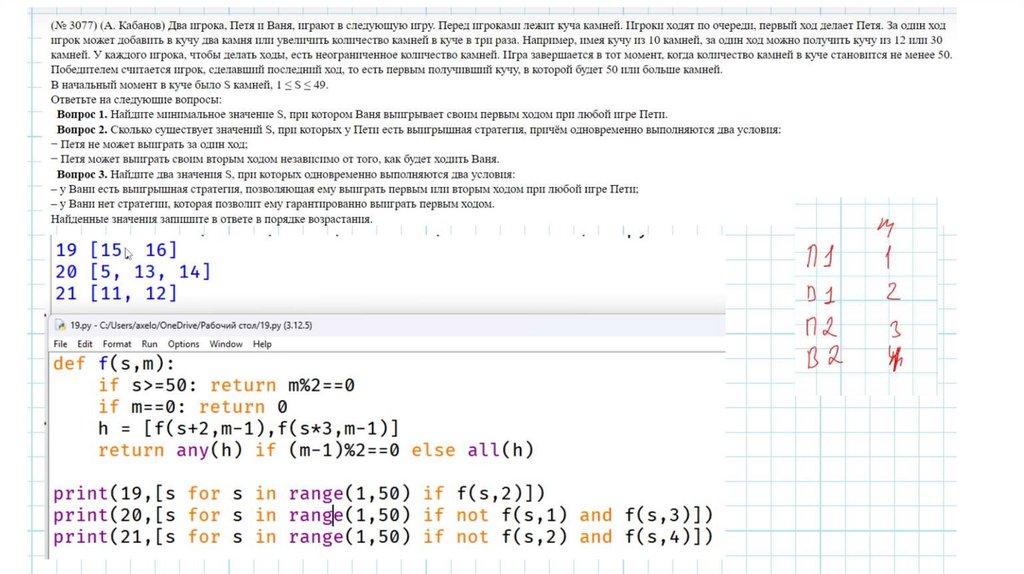Click the Python file icon in title bar
The image size is (1024, 574).
tap(61, 325)
